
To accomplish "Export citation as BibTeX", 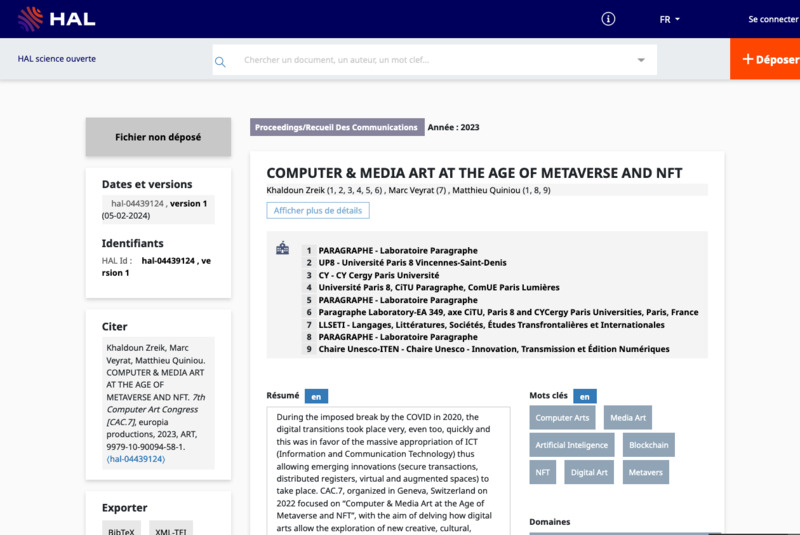I will 122,531.
